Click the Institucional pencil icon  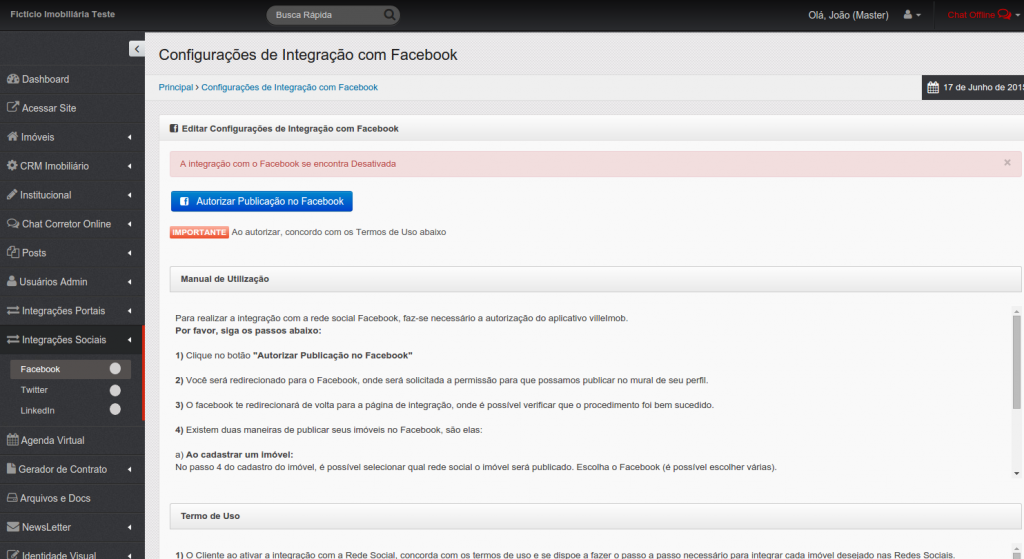[12, 195]
